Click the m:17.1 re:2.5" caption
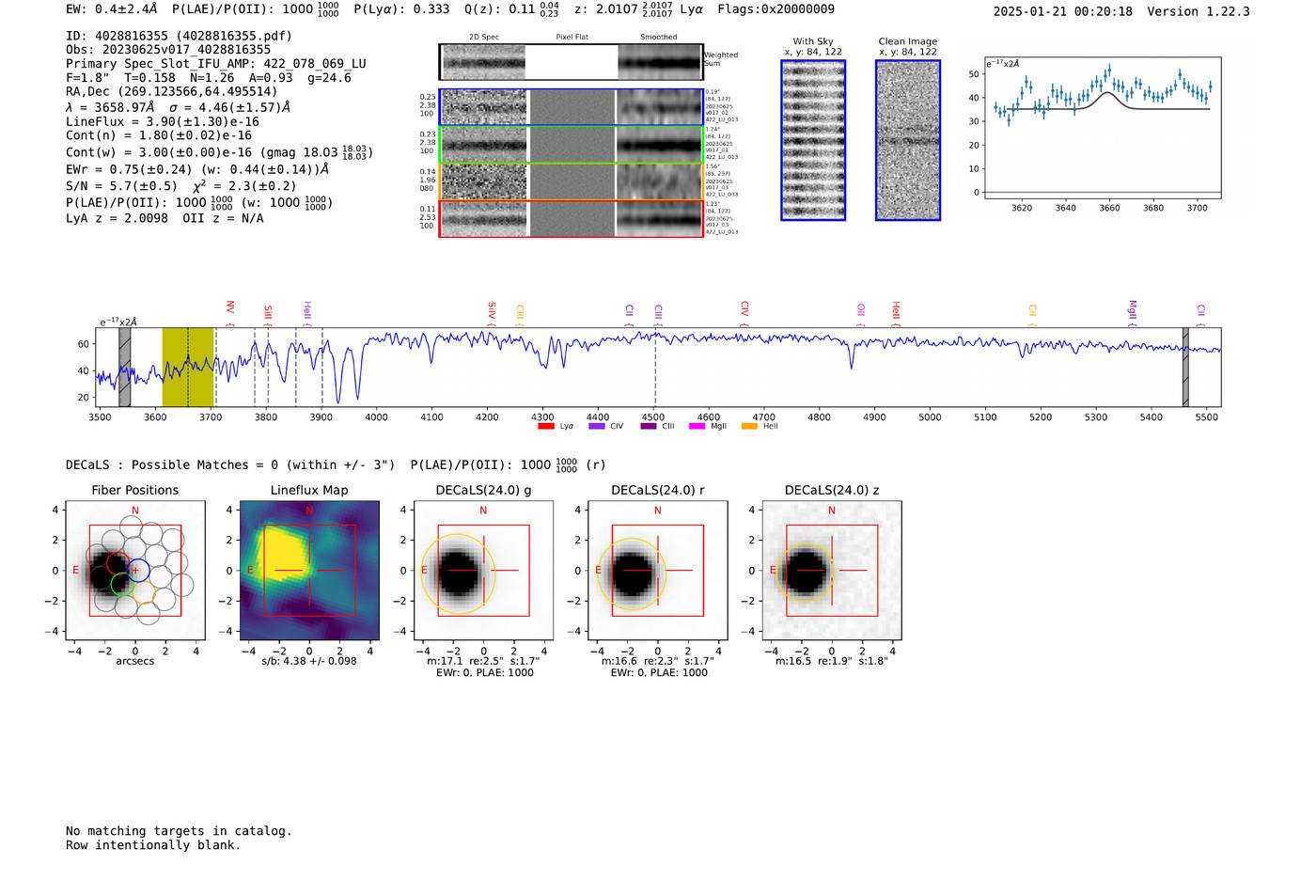This screenshot has width=1316, height=896. coord(483,661)
